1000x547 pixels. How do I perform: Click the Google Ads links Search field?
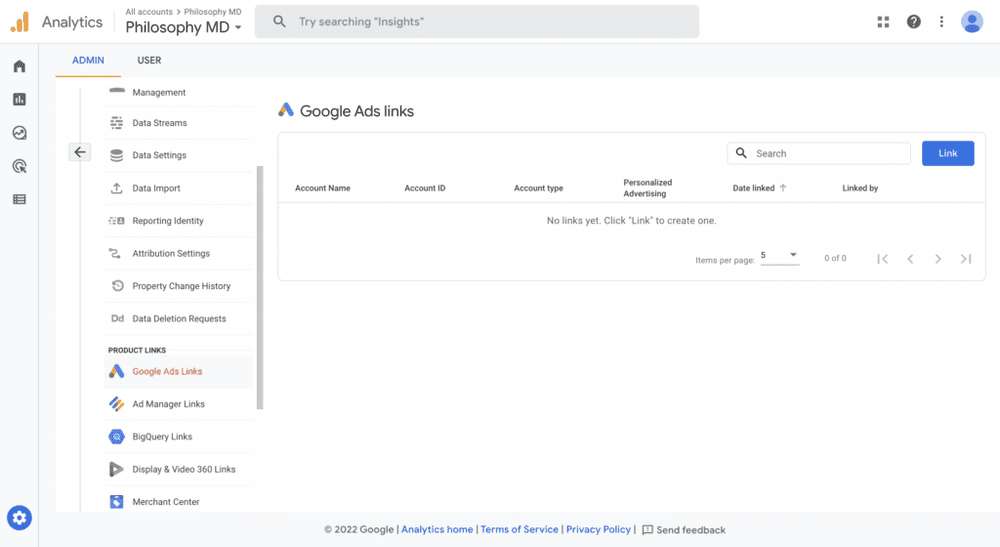tap(819, 153)
